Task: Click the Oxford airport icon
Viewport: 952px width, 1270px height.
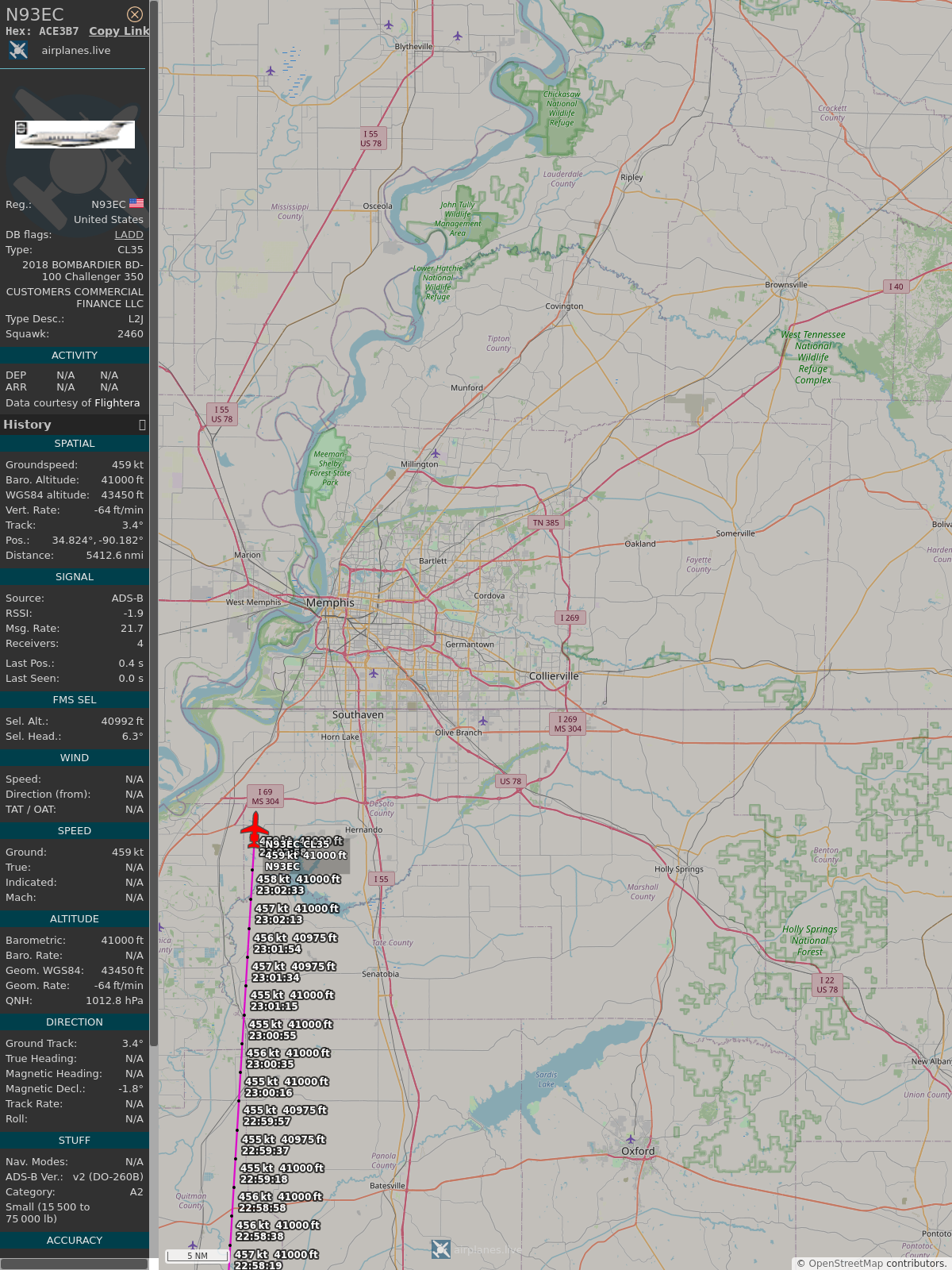Action: click(631, 1140)
